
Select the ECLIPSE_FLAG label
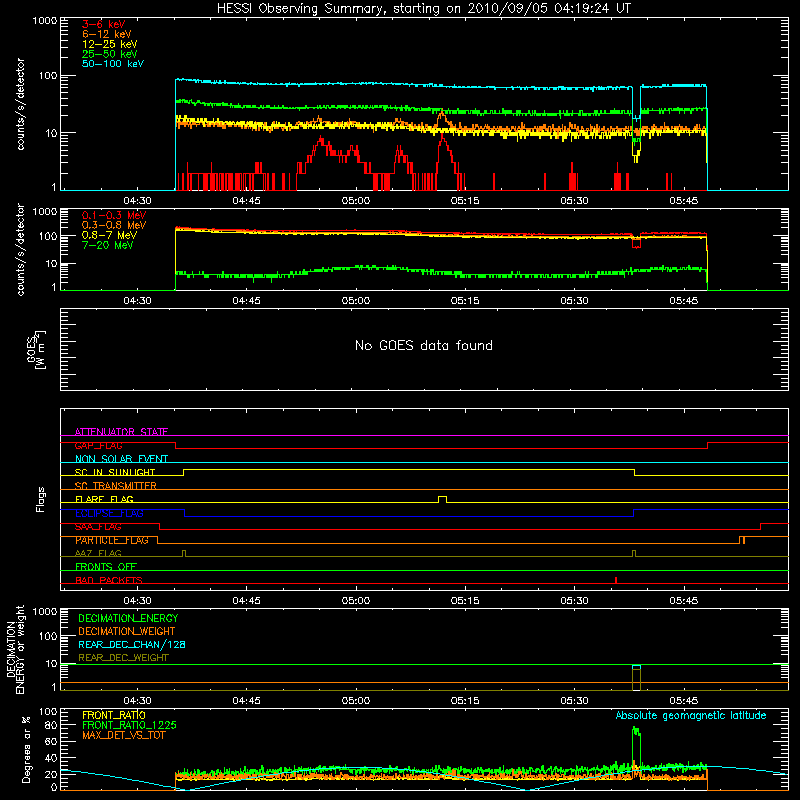(x=109, y=513)
